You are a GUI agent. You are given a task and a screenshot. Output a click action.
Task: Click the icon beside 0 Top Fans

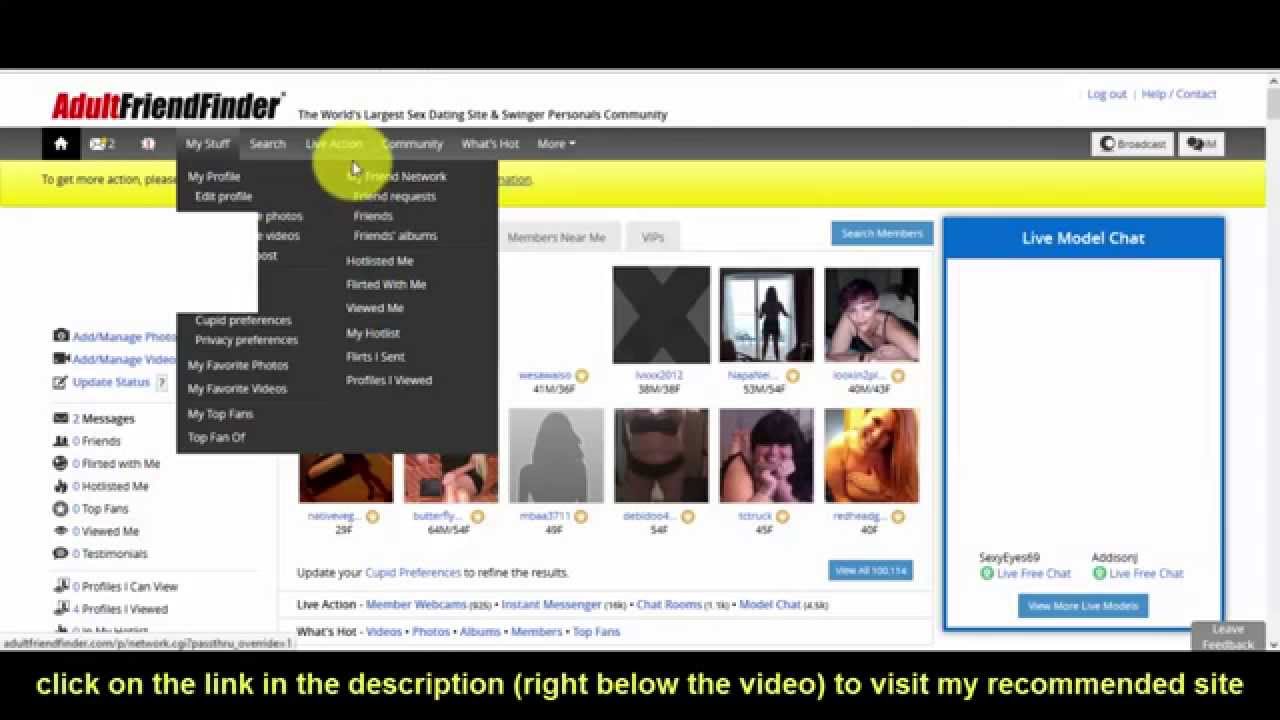61,508
